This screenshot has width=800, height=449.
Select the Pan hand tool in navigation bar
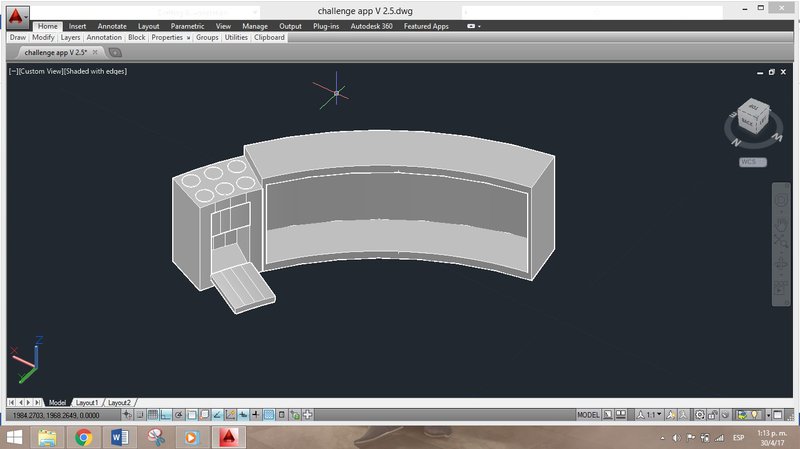(782, 221)
